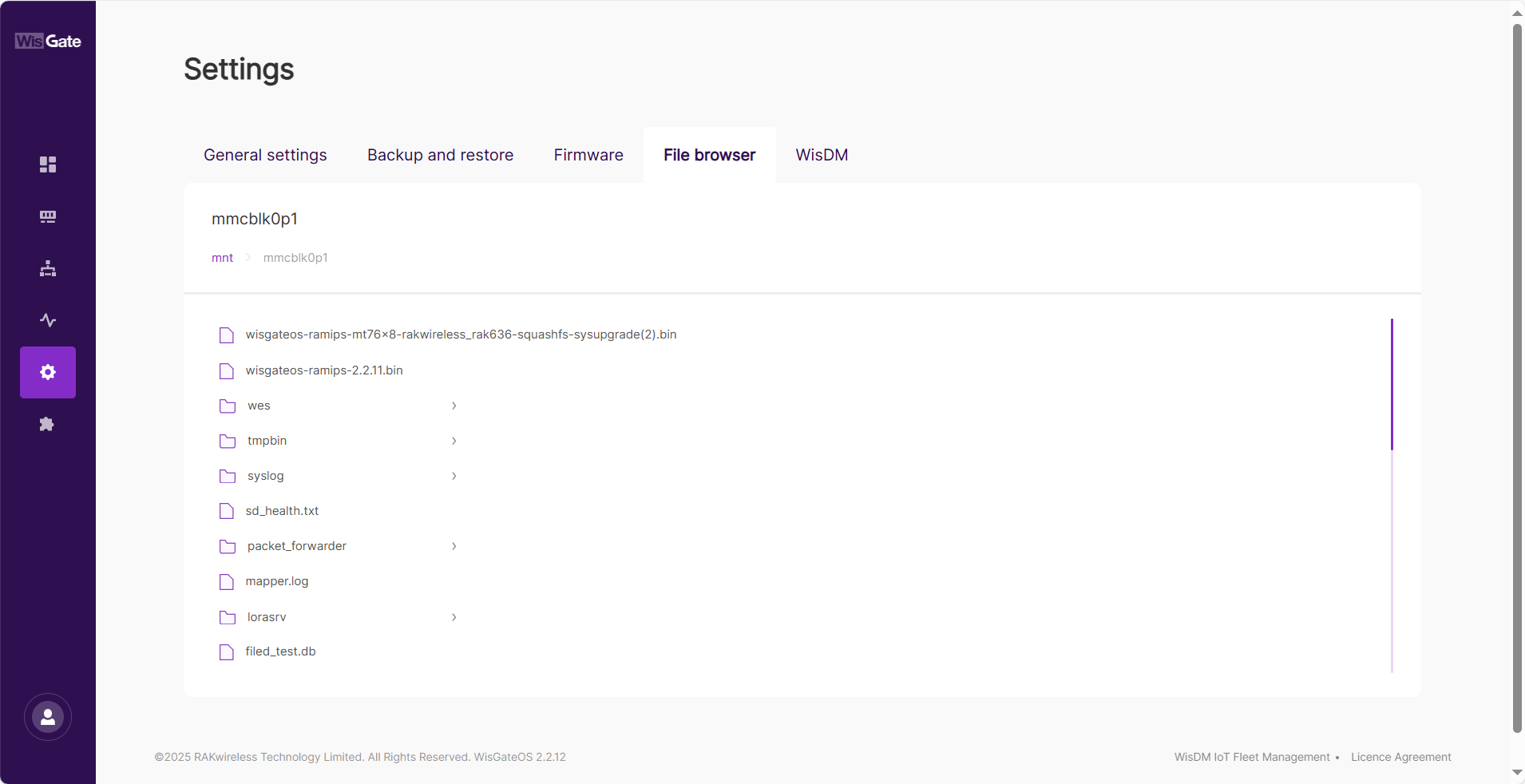
Task: Expand the wes folder chevron
Action: coord(454,406)
